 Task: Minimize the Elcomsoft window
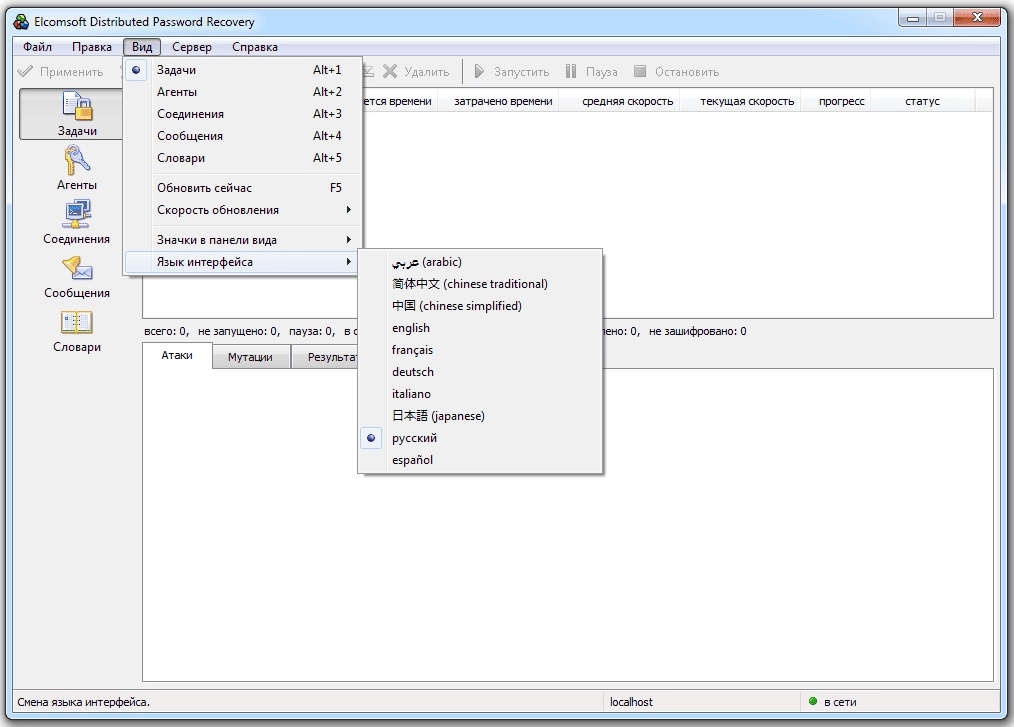pos(913,18)
